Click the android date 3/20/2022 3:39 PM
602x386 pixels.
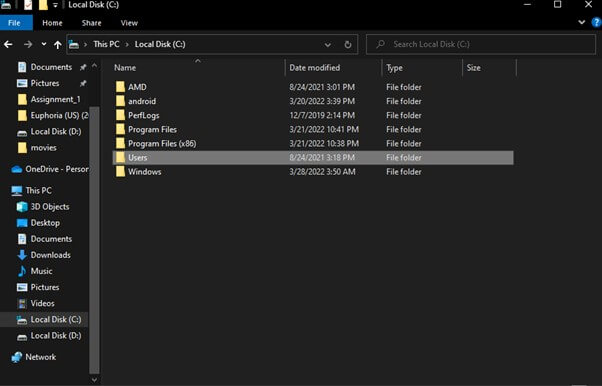(x=322, y=101)
